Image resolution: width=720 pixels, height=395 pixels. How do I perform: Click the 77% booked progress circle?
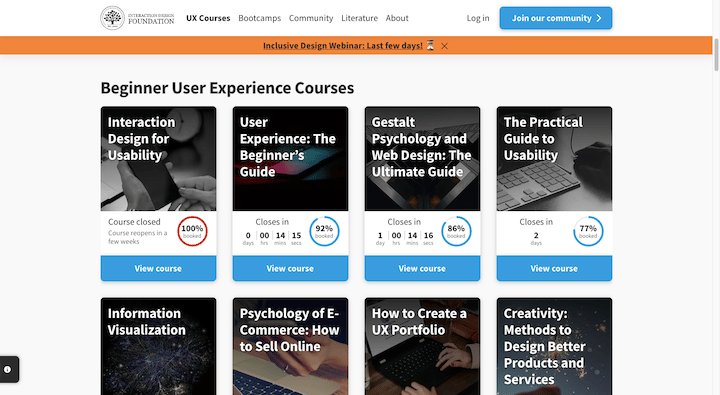pos(588,231)
